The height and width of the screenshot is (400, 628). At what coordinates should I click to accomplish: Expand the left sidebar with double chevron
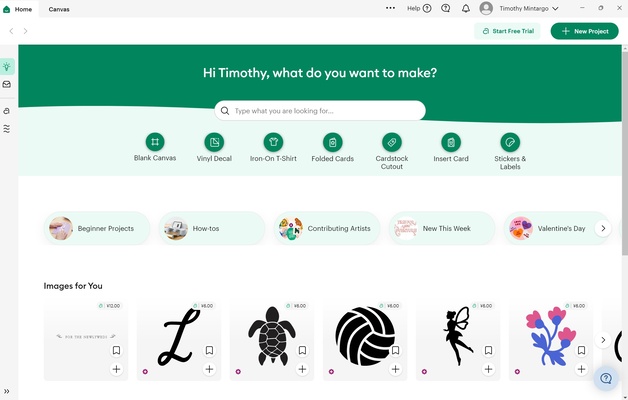pos(7,391)
